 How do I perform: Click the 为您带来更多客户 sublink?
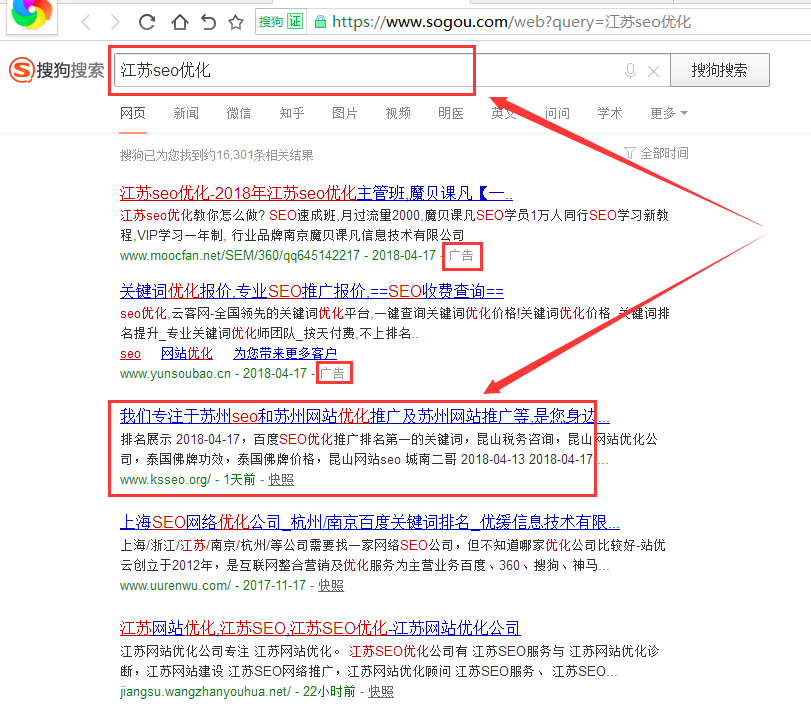pos(285,354)
